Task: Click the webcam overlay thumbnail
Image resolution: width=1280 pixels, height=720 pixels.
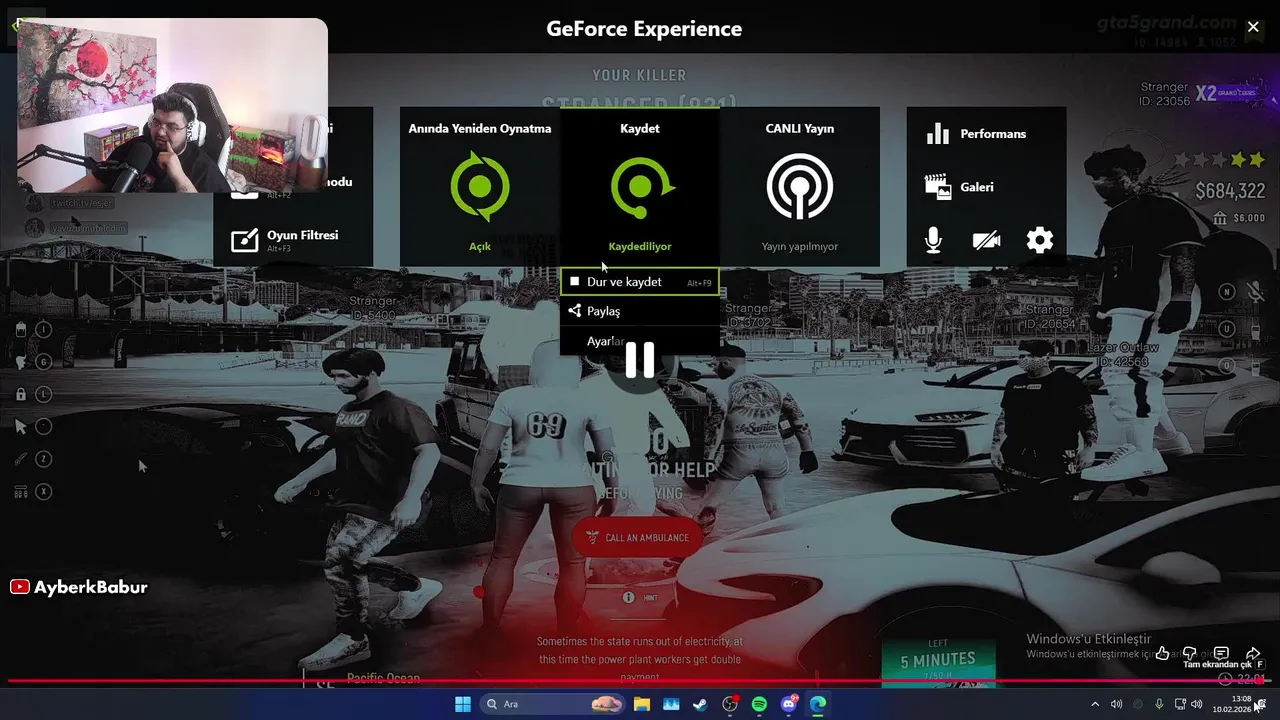Action: coord(172,105)
